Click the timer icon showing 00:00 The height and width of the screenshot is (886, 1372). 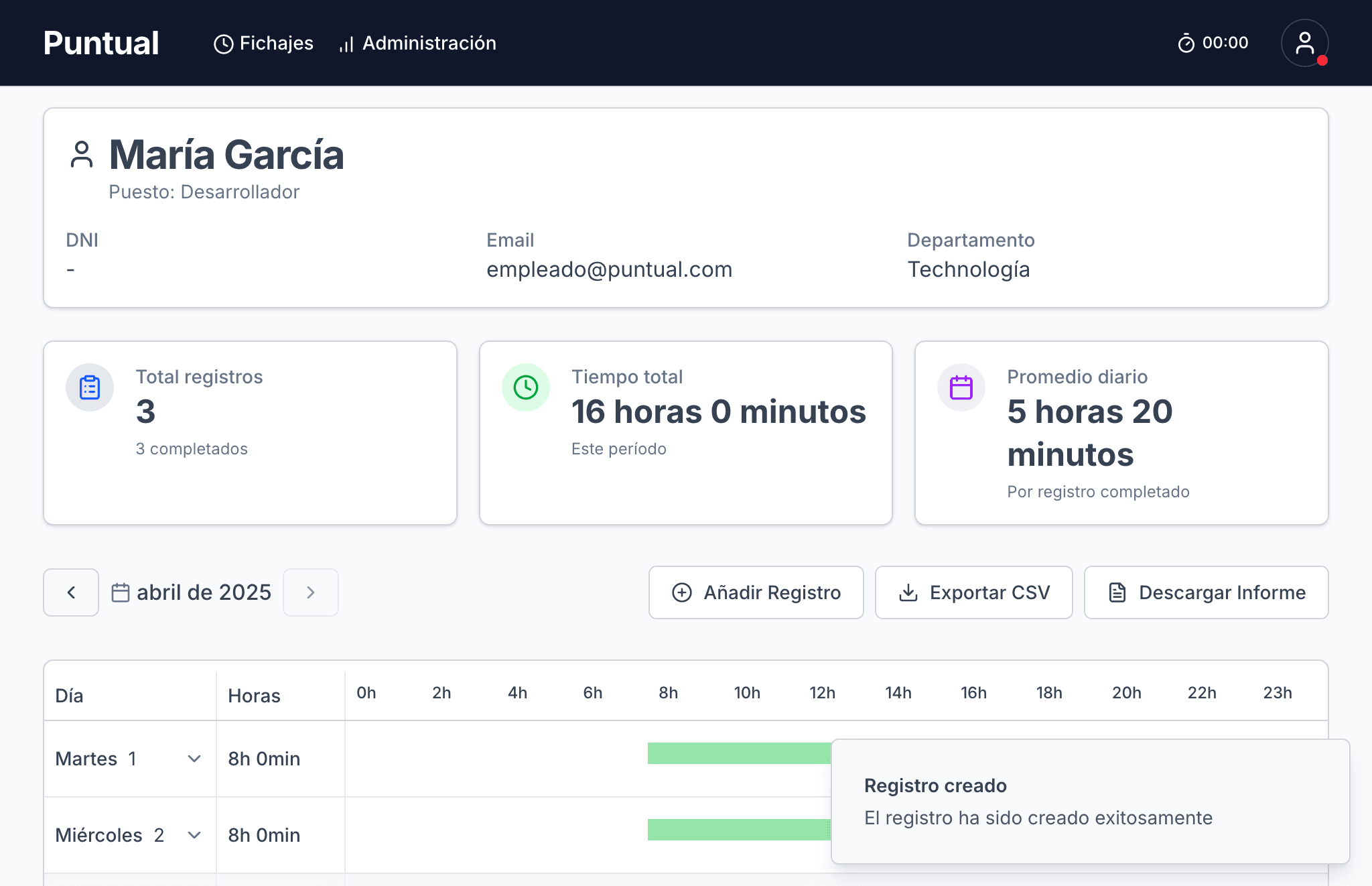coord(1186,43)
